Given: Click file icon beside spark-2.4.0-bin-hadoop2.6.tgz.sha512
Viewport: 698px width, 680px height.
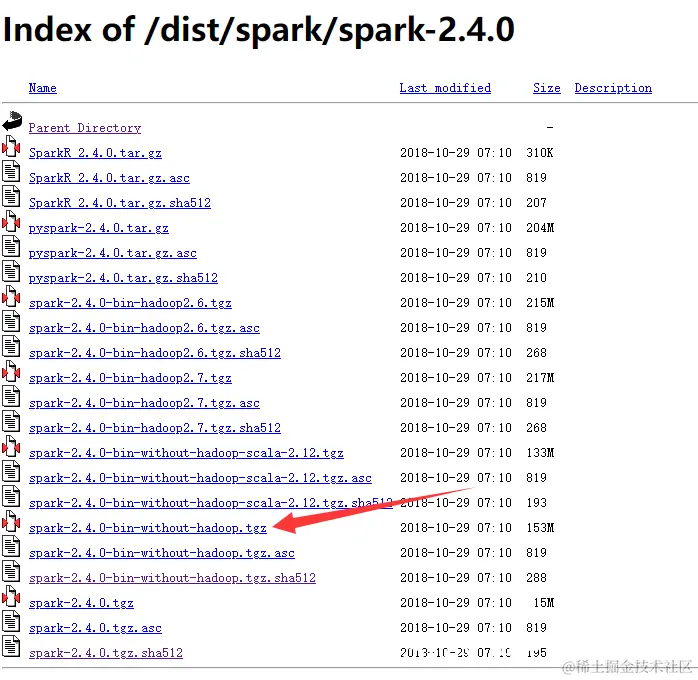Looking at the screenshot, I should [11, 345].
